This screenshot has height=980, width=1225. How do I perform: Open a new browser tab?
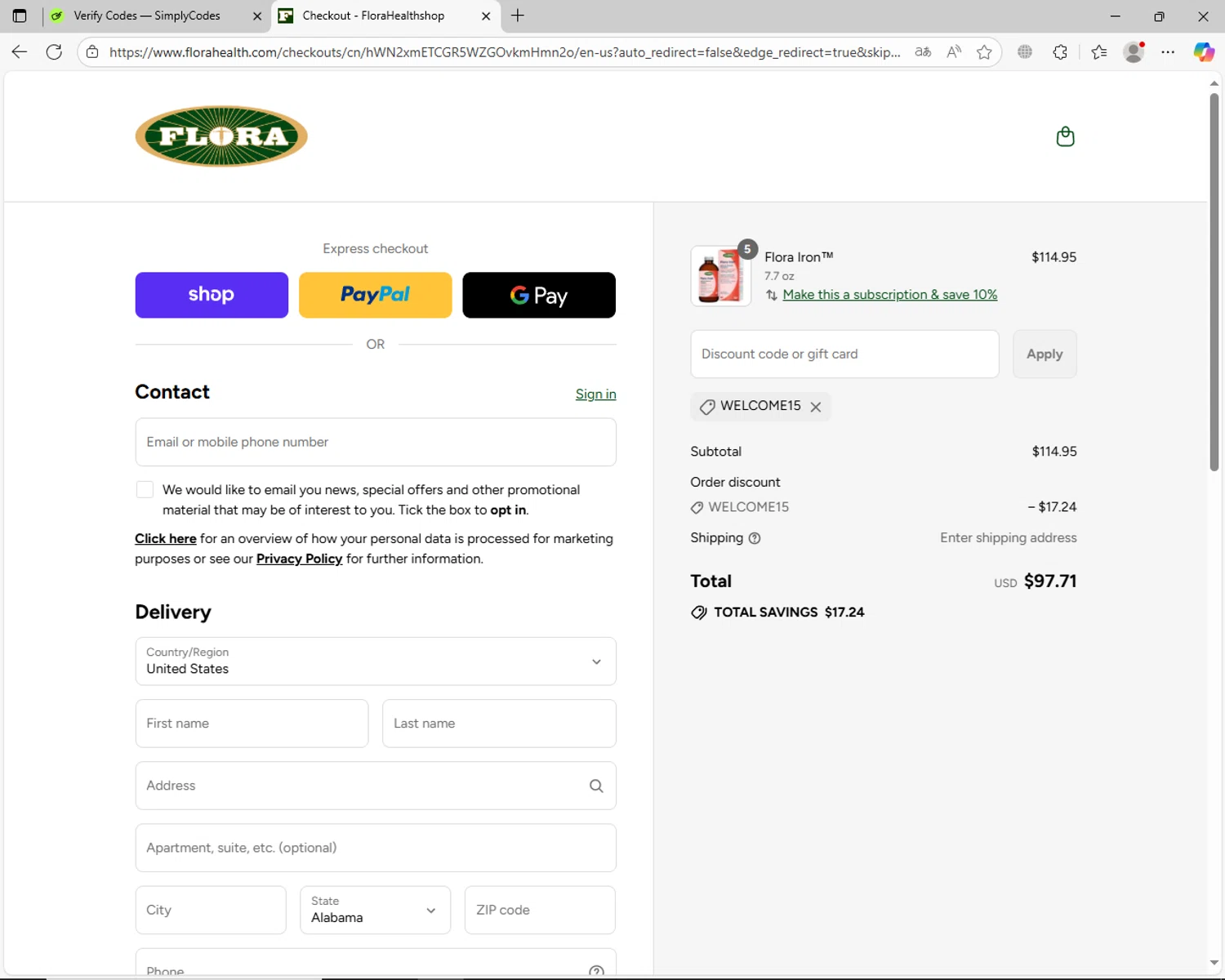pos(517,16)
